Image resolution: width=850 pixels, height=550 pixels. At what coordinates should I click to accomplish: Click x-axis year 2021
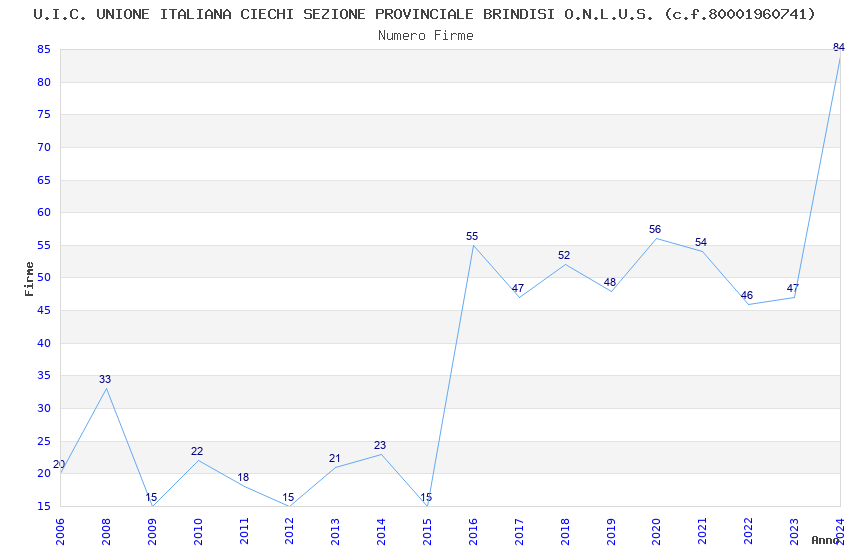pos(703,531)
